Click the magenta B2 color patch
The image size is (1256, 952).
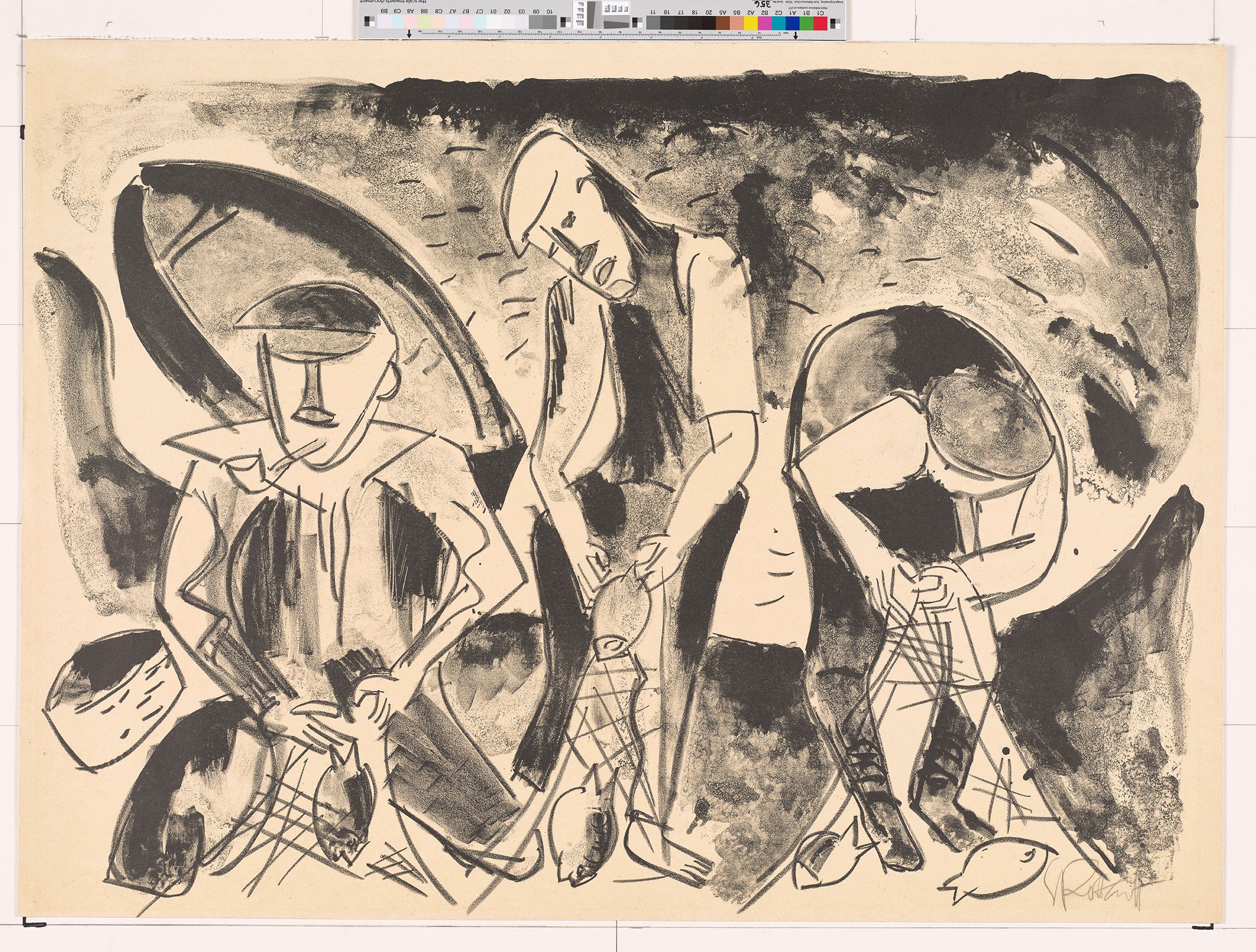tap(765, 23)
